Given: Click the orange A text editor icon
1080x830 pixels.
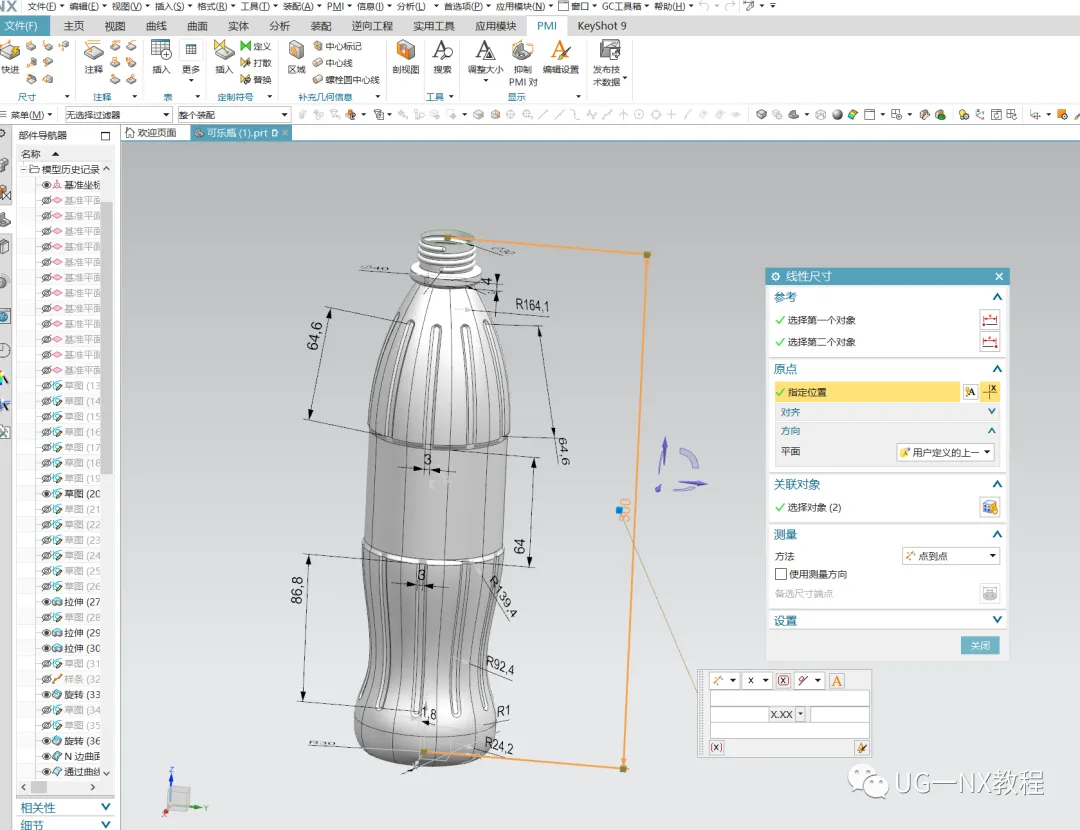Looking at the screenshot, I should 836,681.
